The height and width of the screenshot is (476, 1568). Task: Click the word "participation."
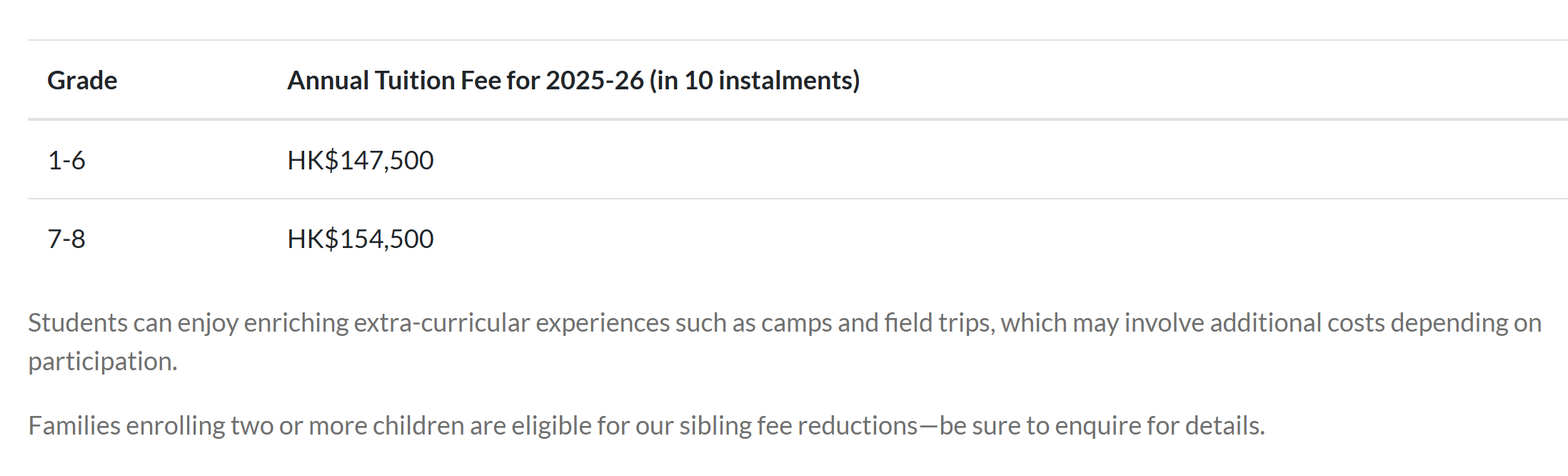(103, 362)
